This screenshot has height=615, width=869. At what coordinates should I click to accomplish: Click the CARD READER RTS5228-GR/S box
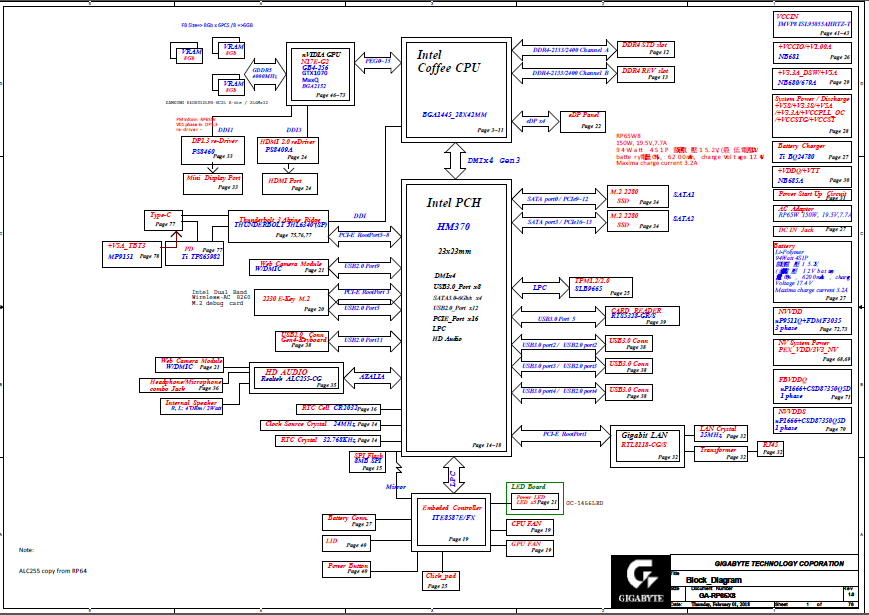pyautogui.click(x=643, y=316)
